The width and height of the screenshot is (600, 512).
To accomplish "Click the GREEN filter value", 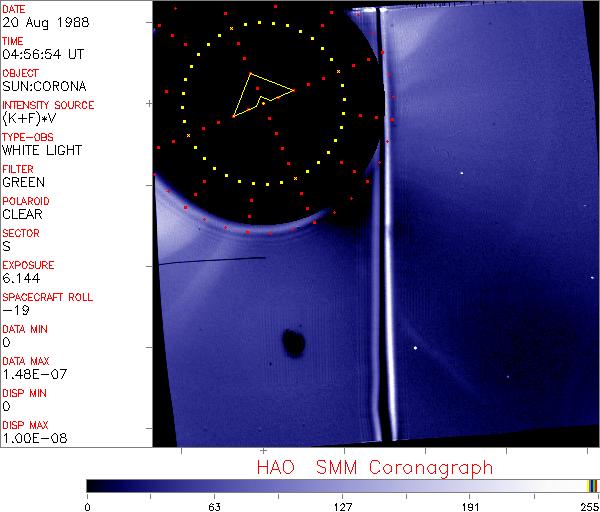I will (23, 182).
